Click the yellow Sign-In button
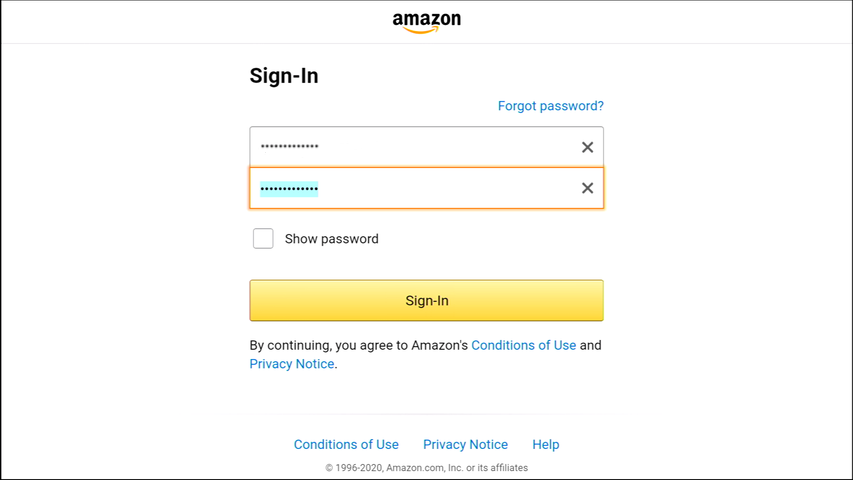Viewport: 853px width, 480px height. (426, 300)
